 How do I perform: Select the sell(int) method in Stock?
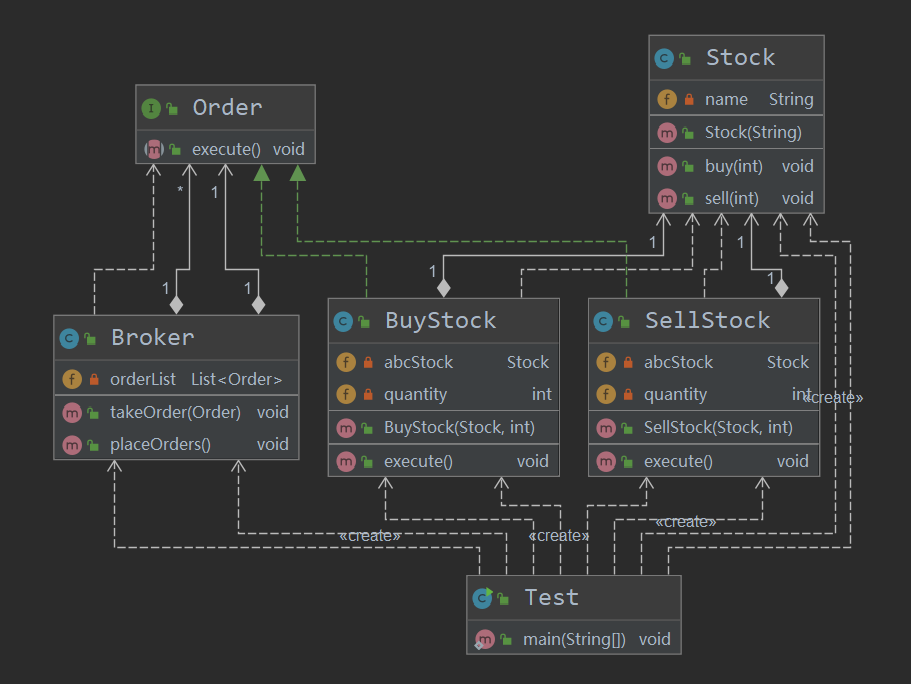point(731,198)
